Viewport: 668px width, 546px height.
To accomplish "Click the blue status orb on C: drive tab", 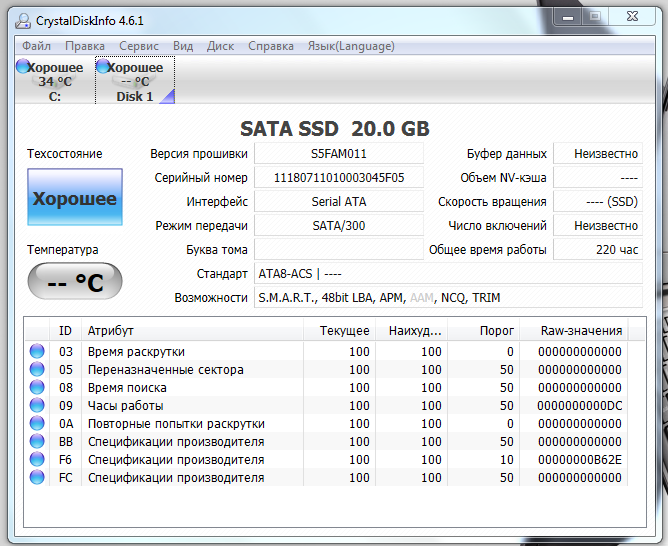I will (23, 66).
